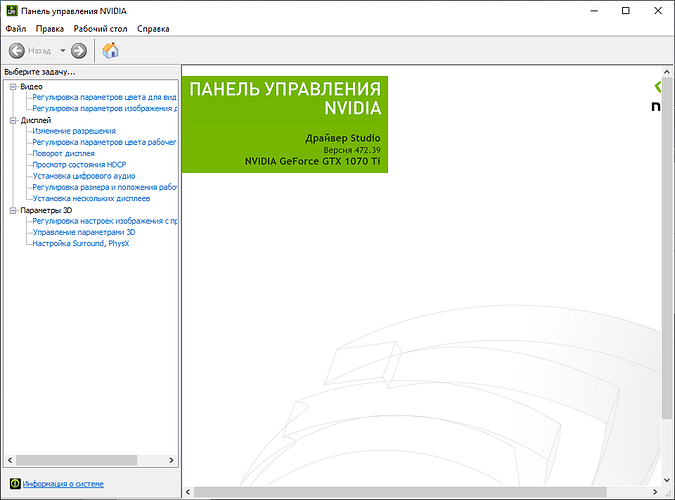Open the Правка menu
Image resolution: width=675 pixels, height=500 pixels.
pyautogui.click(x=50, y=29)
